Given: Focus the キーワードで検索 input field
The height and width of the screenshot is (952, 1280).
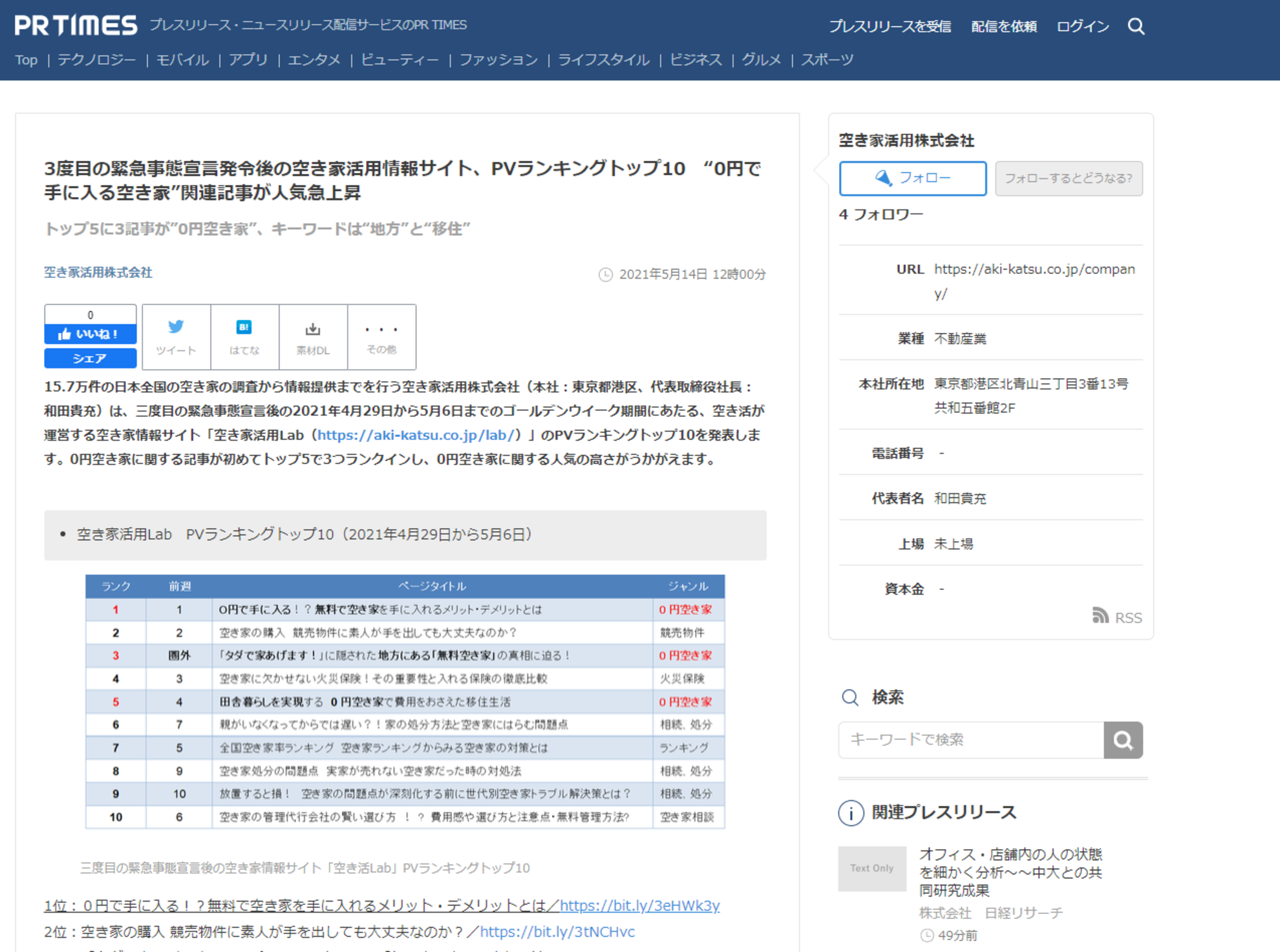Looking at the screenshot, I should click(971, 739).
